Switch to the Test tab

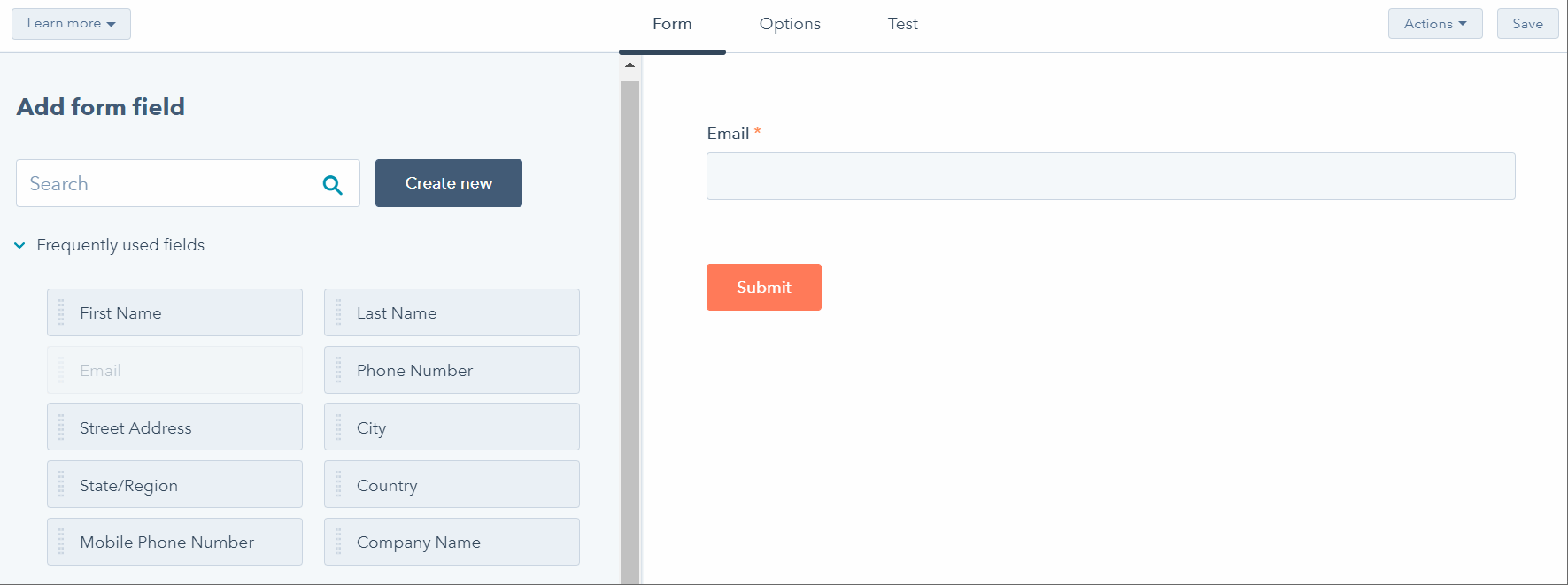click(x=902, y=24)
